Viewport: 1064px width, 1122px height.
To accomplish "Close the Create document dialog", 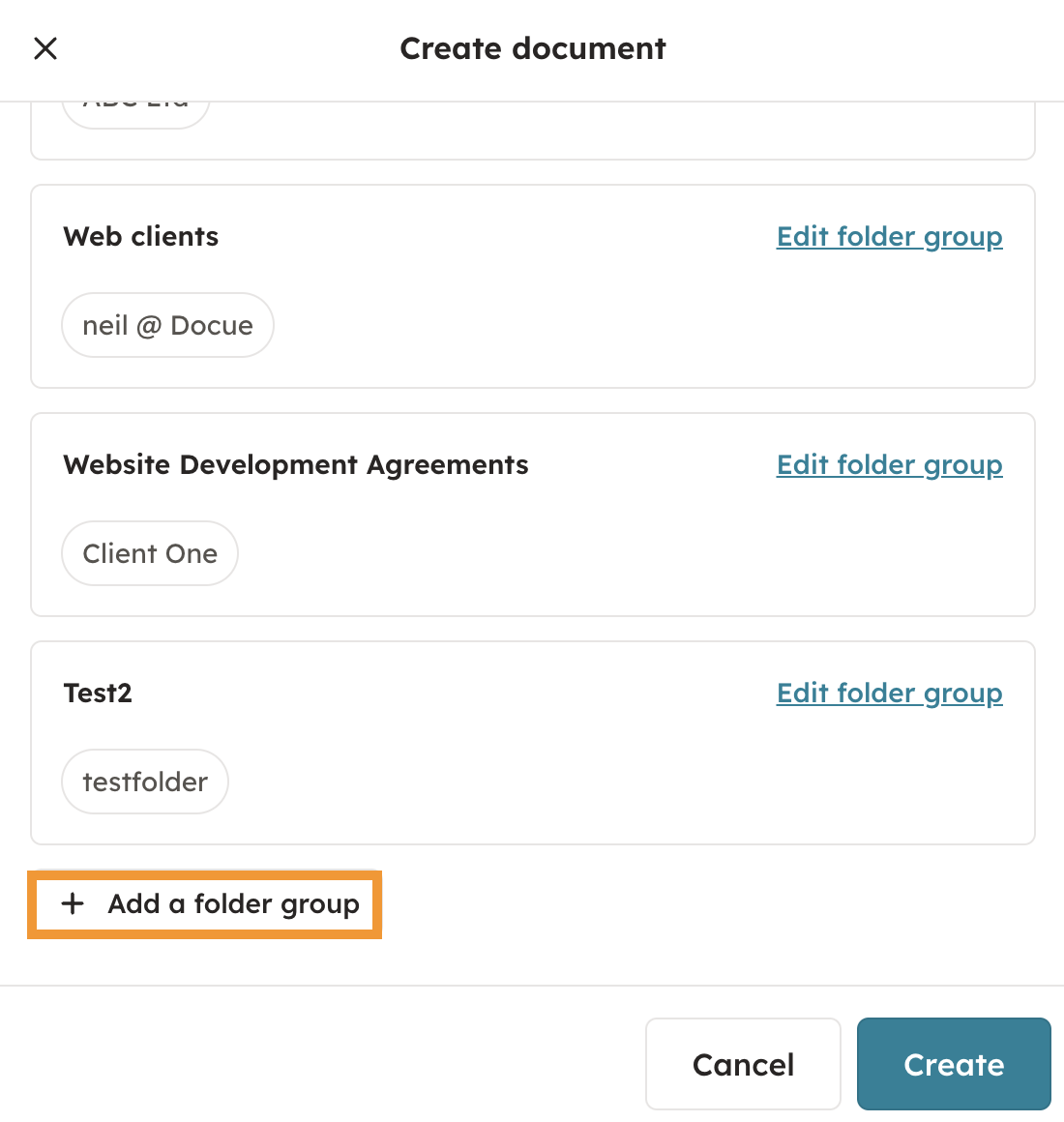I will coord(45,48).
